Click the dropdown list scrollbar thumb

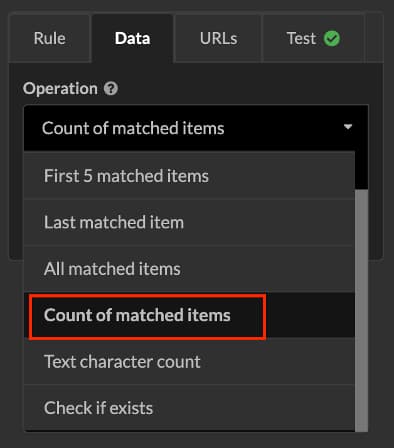[x=362, y=311]
